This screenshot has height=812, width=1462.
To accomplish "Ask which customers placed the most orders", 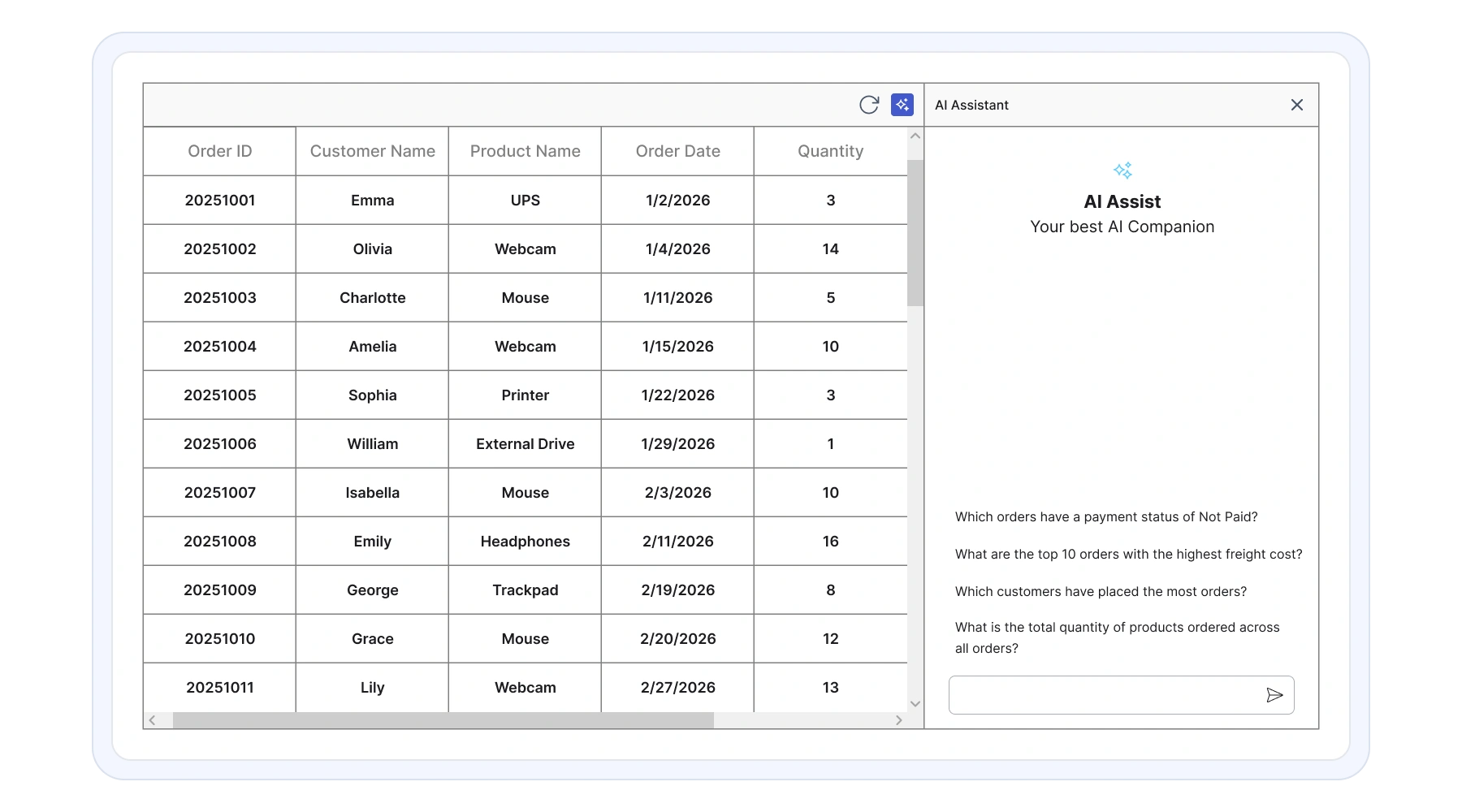I will [1100, 592].
